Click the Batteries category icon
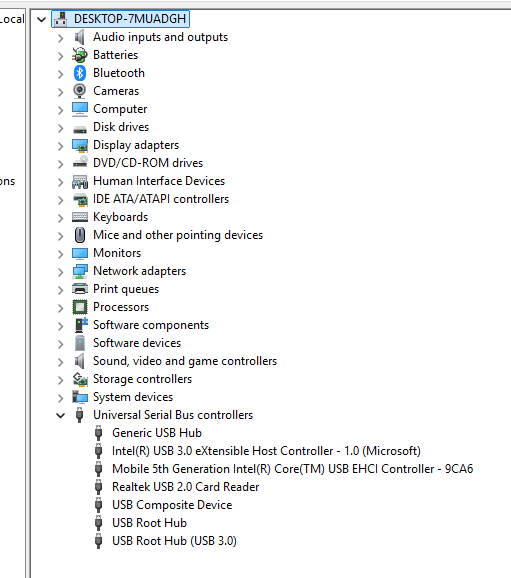 click(x=80, y=55)
